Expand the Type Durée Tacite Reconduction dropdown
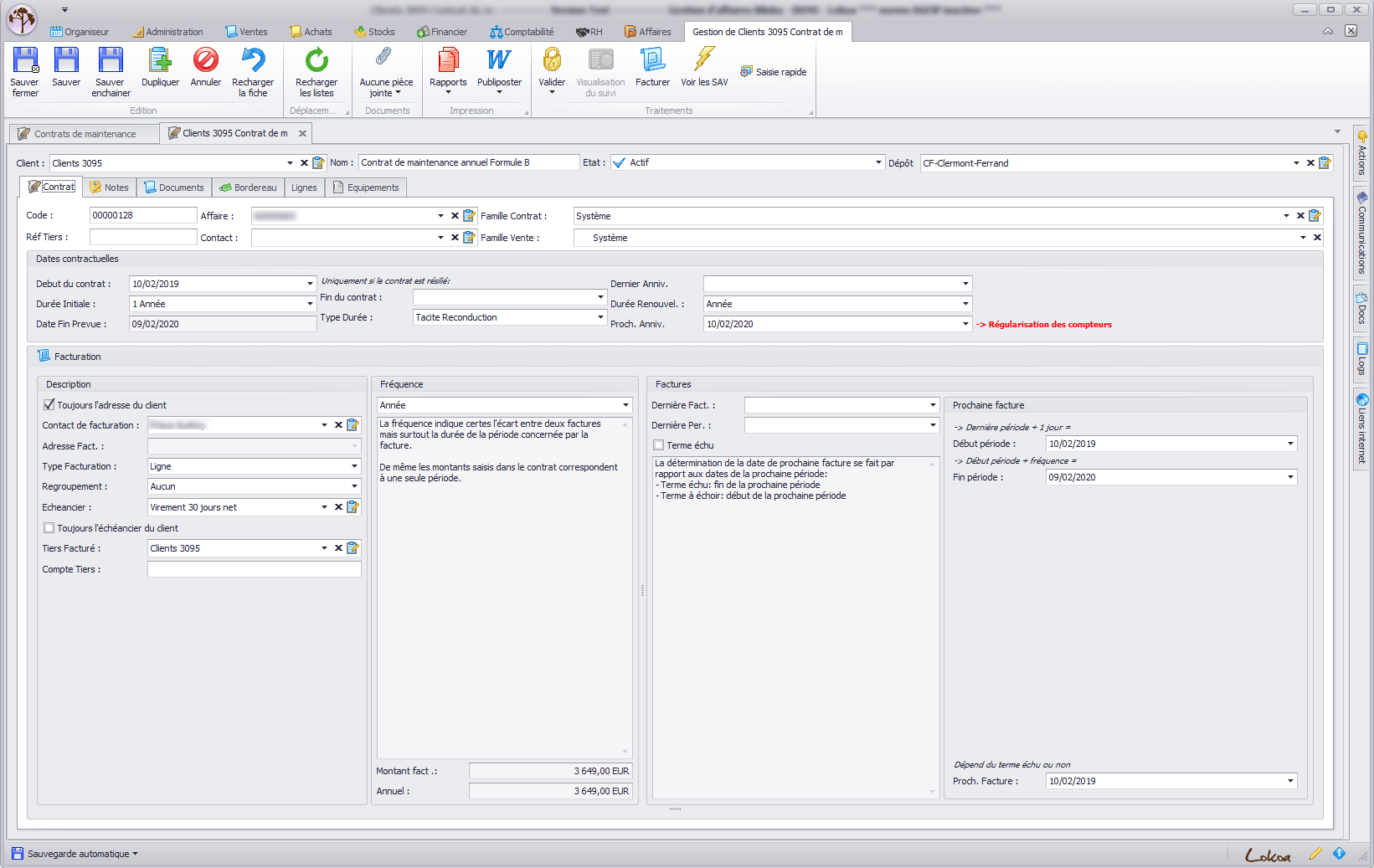Viewport: 1374px width, 868px height. click(x=600, y=317)
